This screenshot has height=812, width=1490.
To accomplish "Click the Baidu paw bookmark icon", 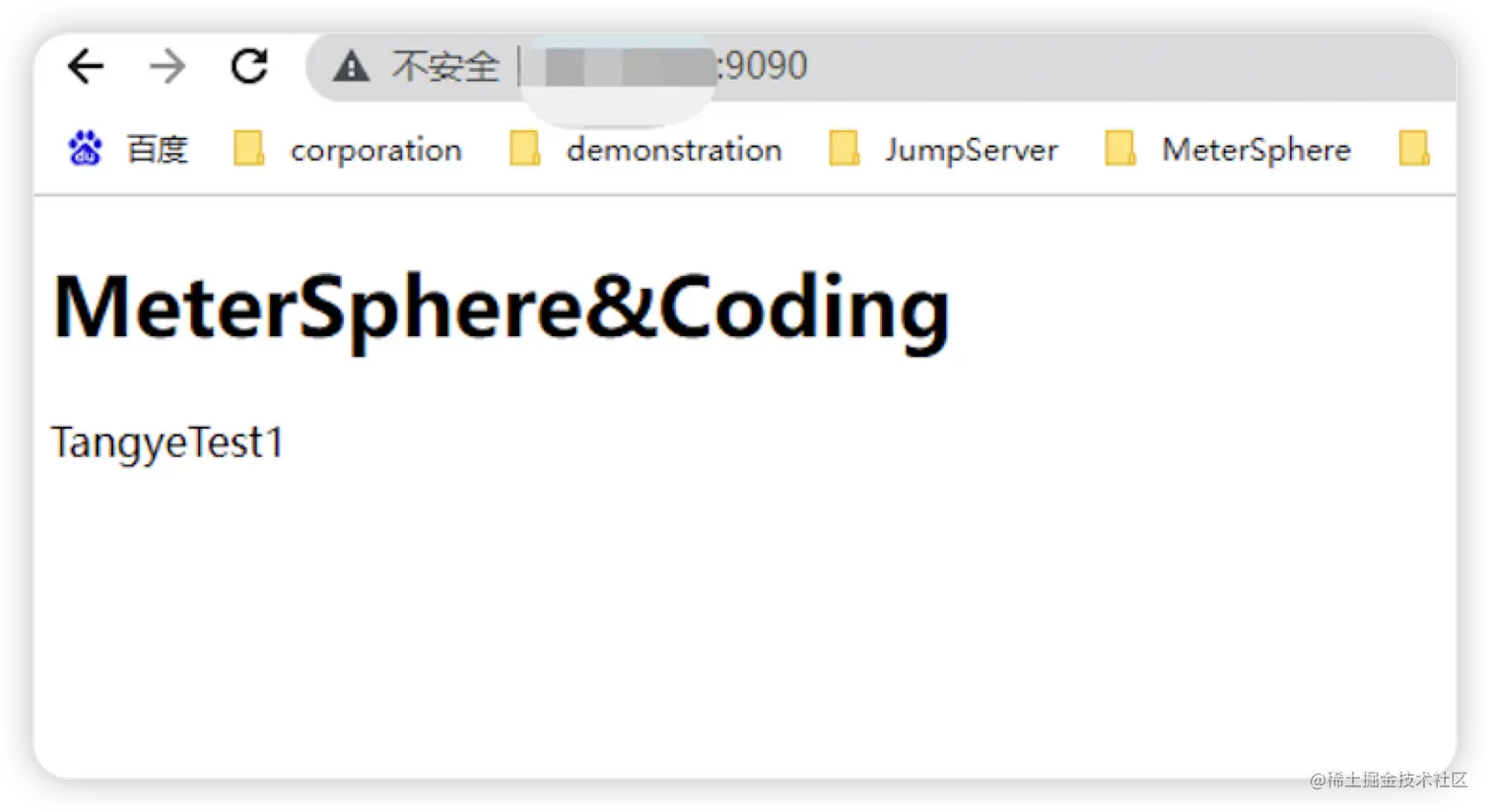I will [85, 149].
